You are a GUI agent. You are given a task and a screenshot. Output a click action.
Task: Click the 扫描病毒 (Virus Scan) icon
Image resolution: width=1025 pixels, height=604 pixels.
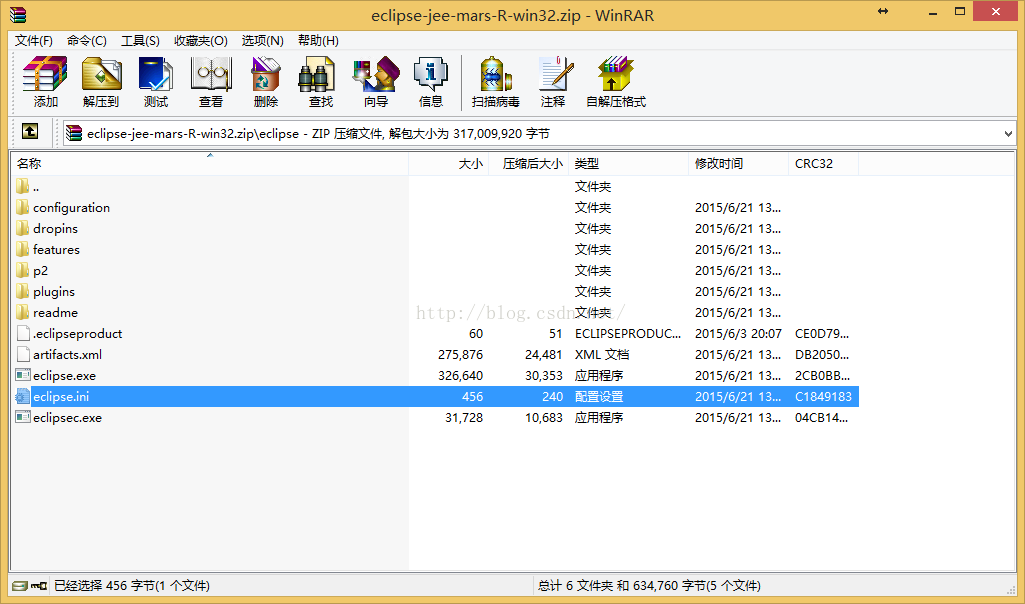[x=496, y=73]
